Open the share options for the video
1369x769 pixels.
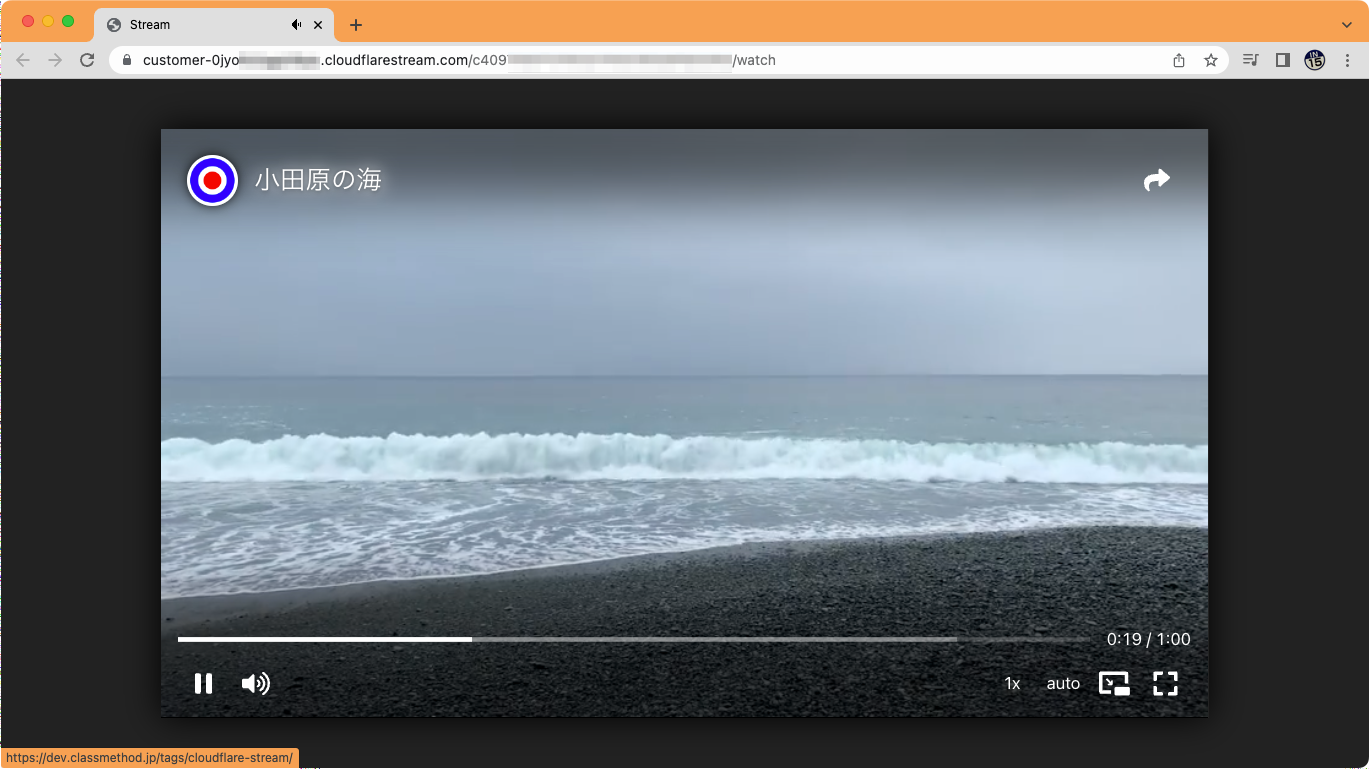point(1156,179)
